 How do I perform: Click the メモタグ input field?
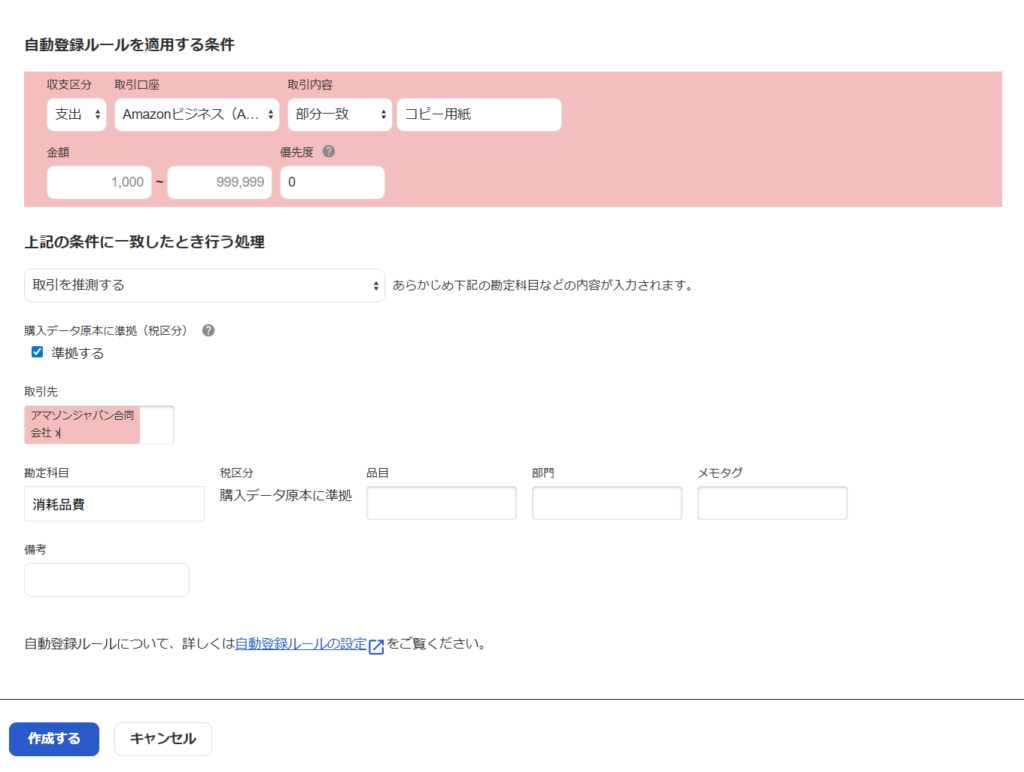[x=773, y=503]
